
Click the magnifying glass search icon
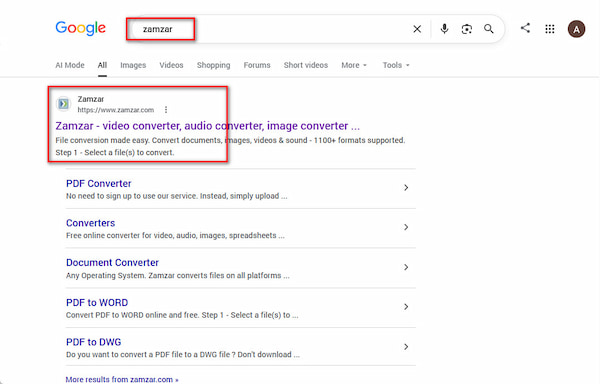[489, 29]
